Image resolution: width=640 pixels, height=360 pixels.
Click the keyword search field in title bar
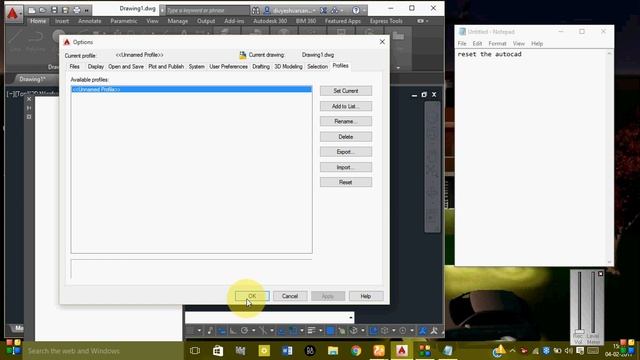tap(207, 10)
